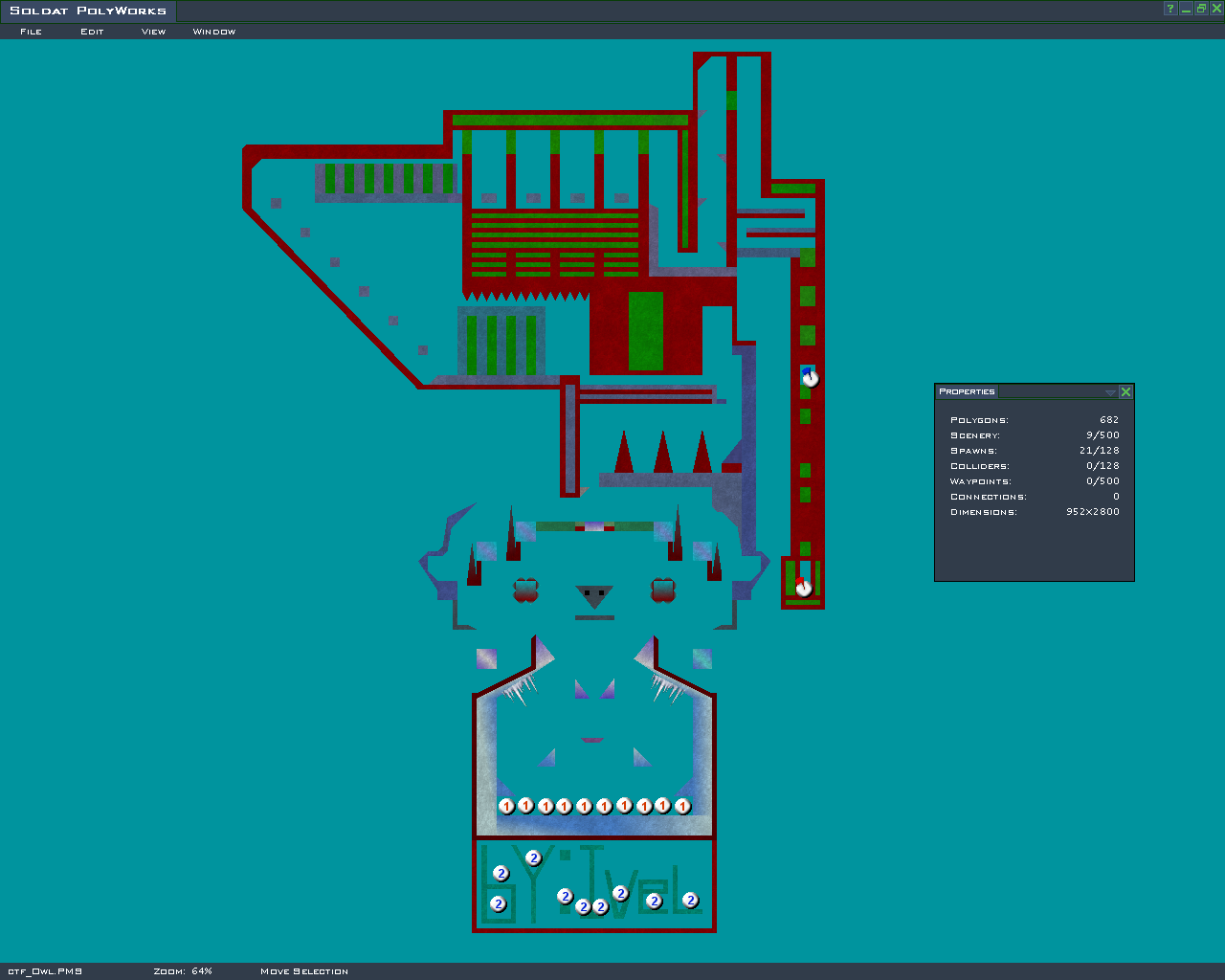The image size is (1225, 980).
Task: Click the Zoom 64% status indicator
Action: click(x=183, y=971)
